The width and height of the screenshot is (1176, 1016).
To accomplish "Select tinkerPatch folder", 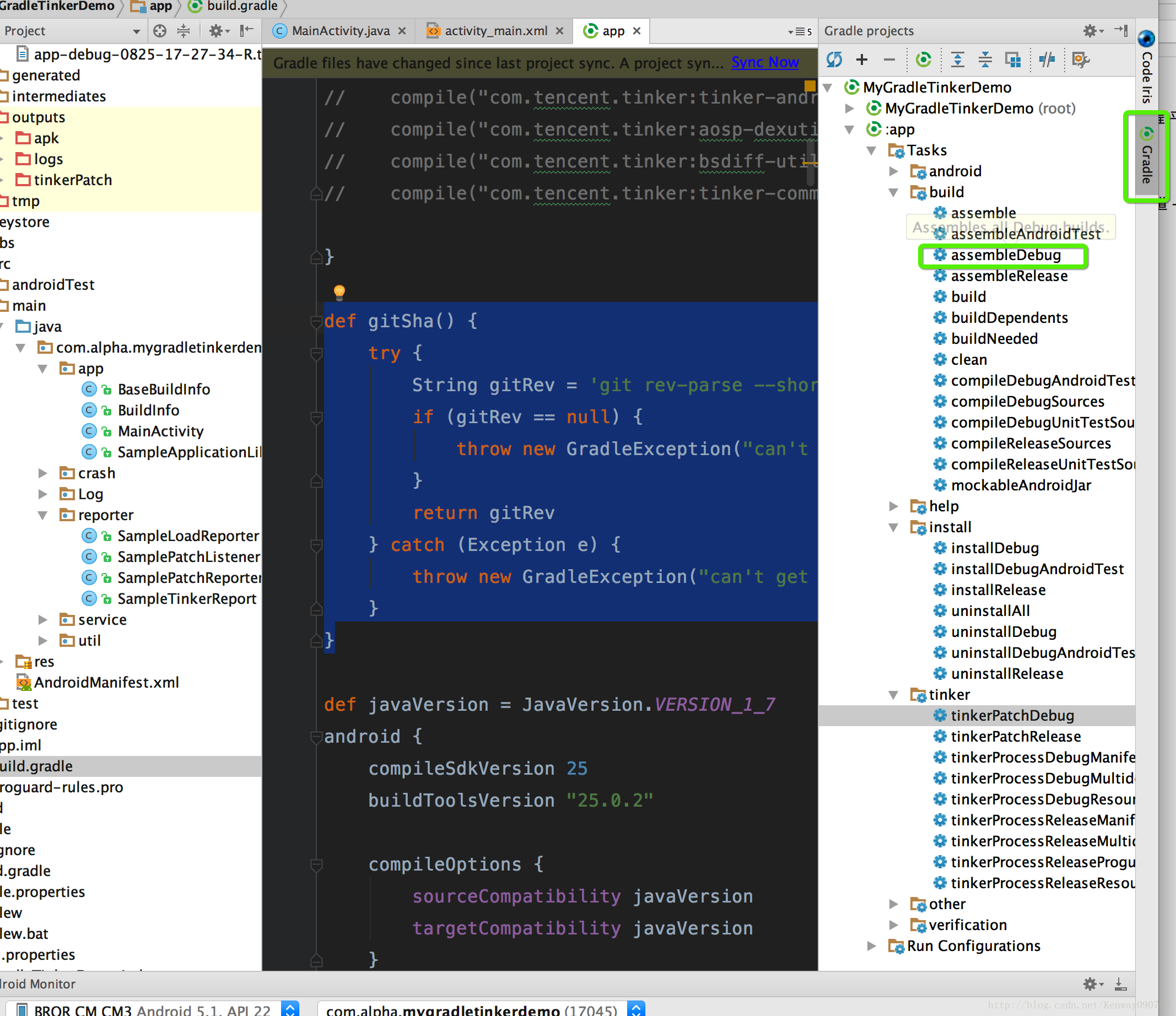I will click(73, 180).
